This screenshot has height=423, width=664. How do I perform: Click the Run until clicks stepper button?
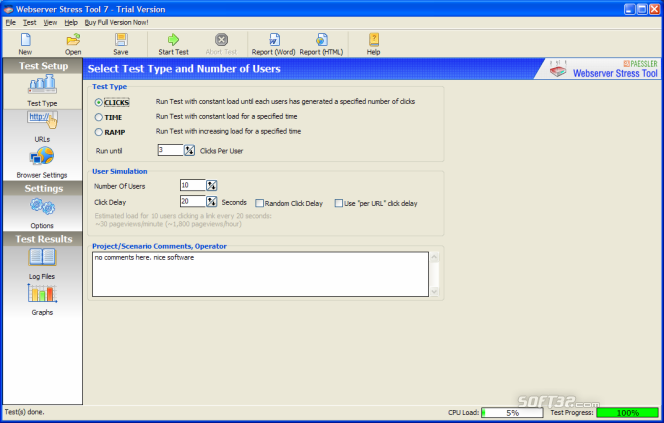coord(189,150)
